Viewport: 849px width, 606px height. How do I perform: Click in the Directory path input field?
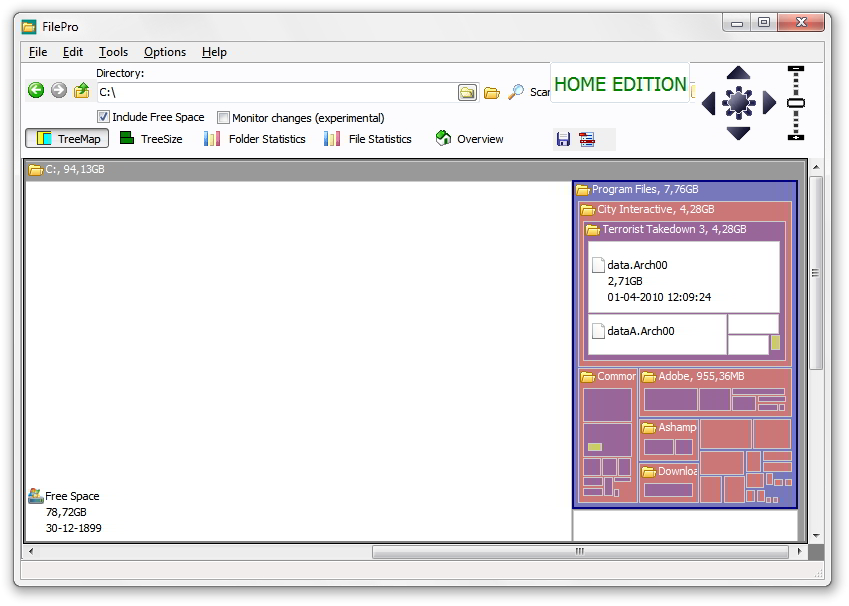[277, 93]
